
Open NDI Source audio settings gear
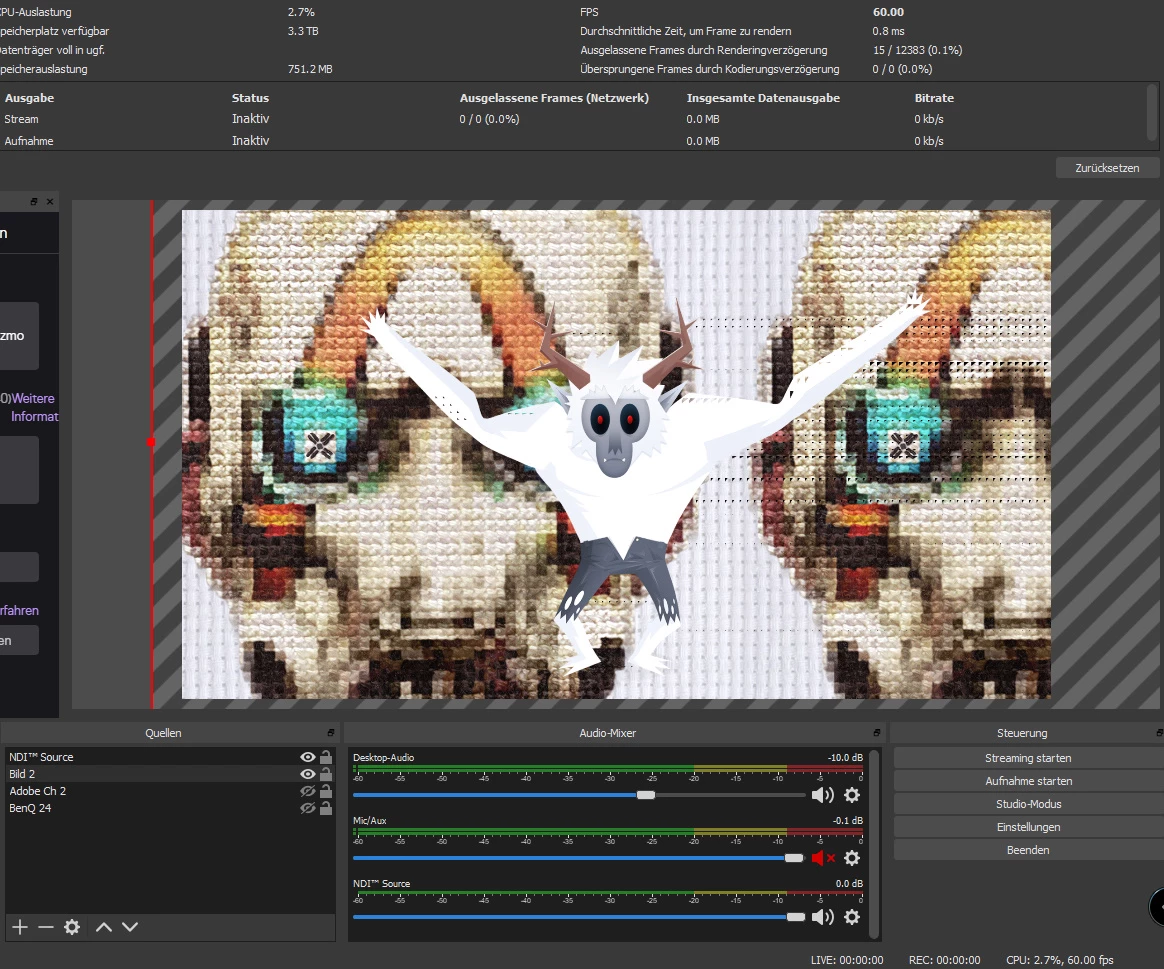(x=852, y=917)
